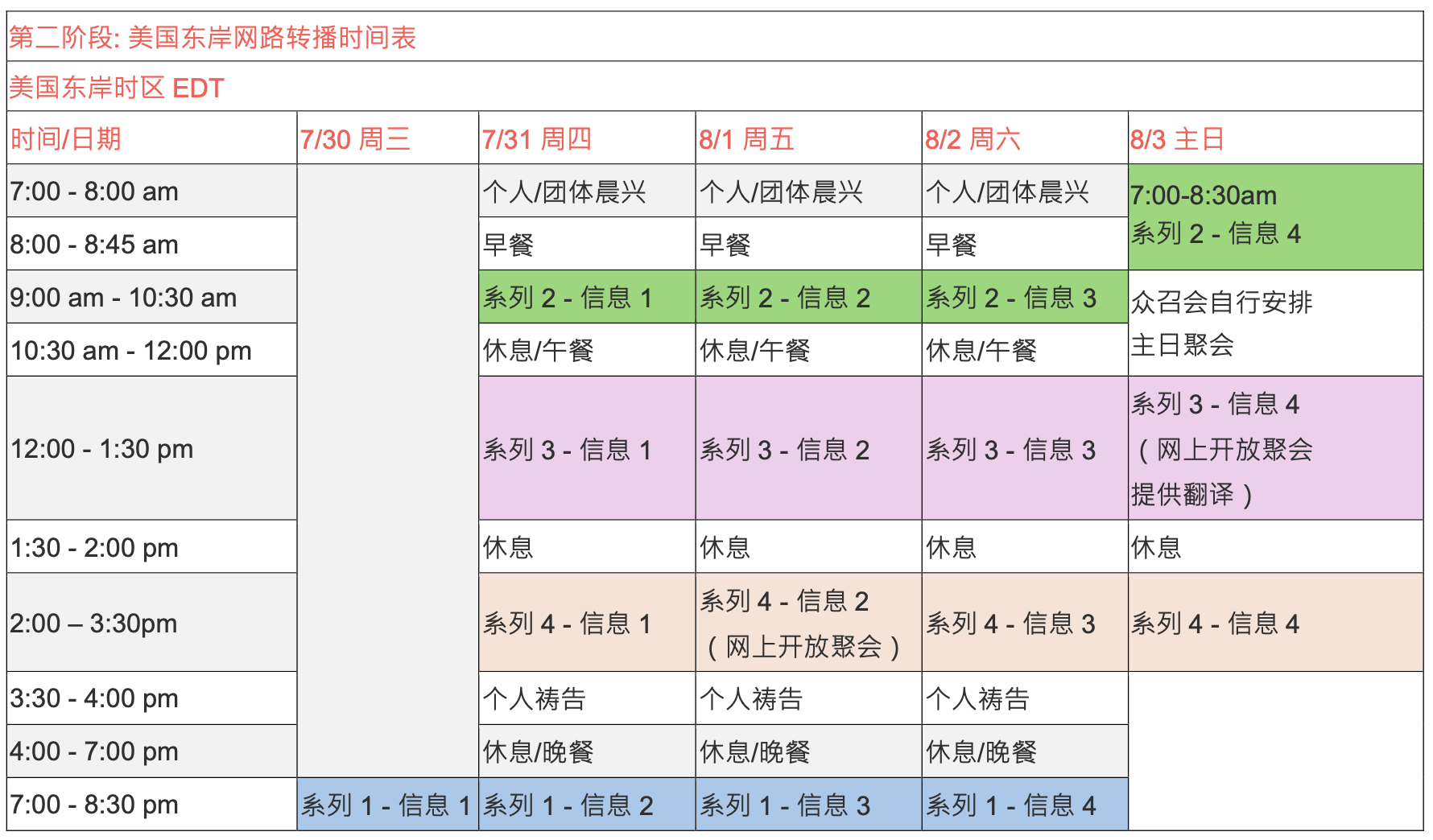Select the blue '系列 1 - 信息 1' cell
Viewport: 1433px width, 840px height.
coord(388,804)
